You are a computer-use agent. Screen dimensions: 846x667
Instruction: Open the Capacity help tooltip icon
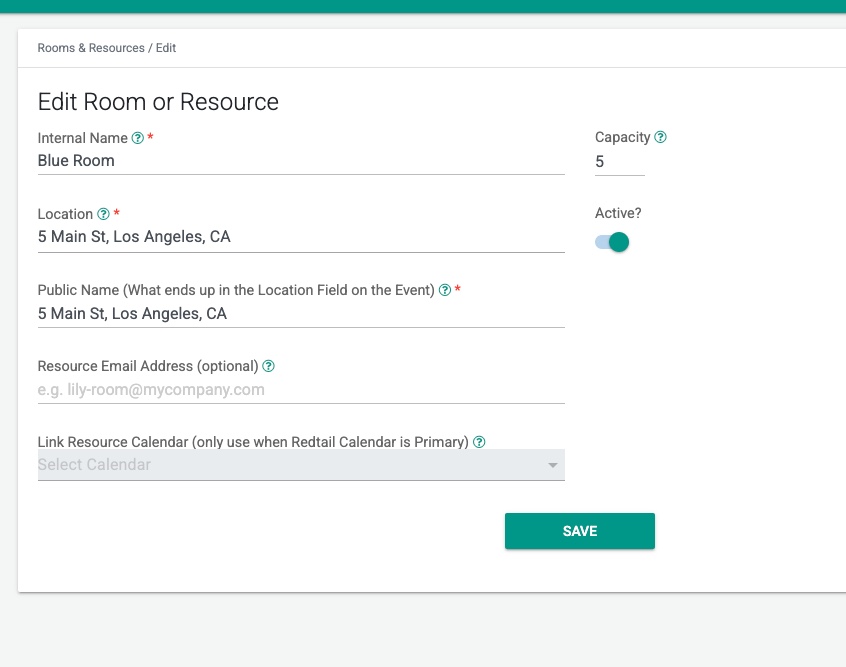pos(660,137)
